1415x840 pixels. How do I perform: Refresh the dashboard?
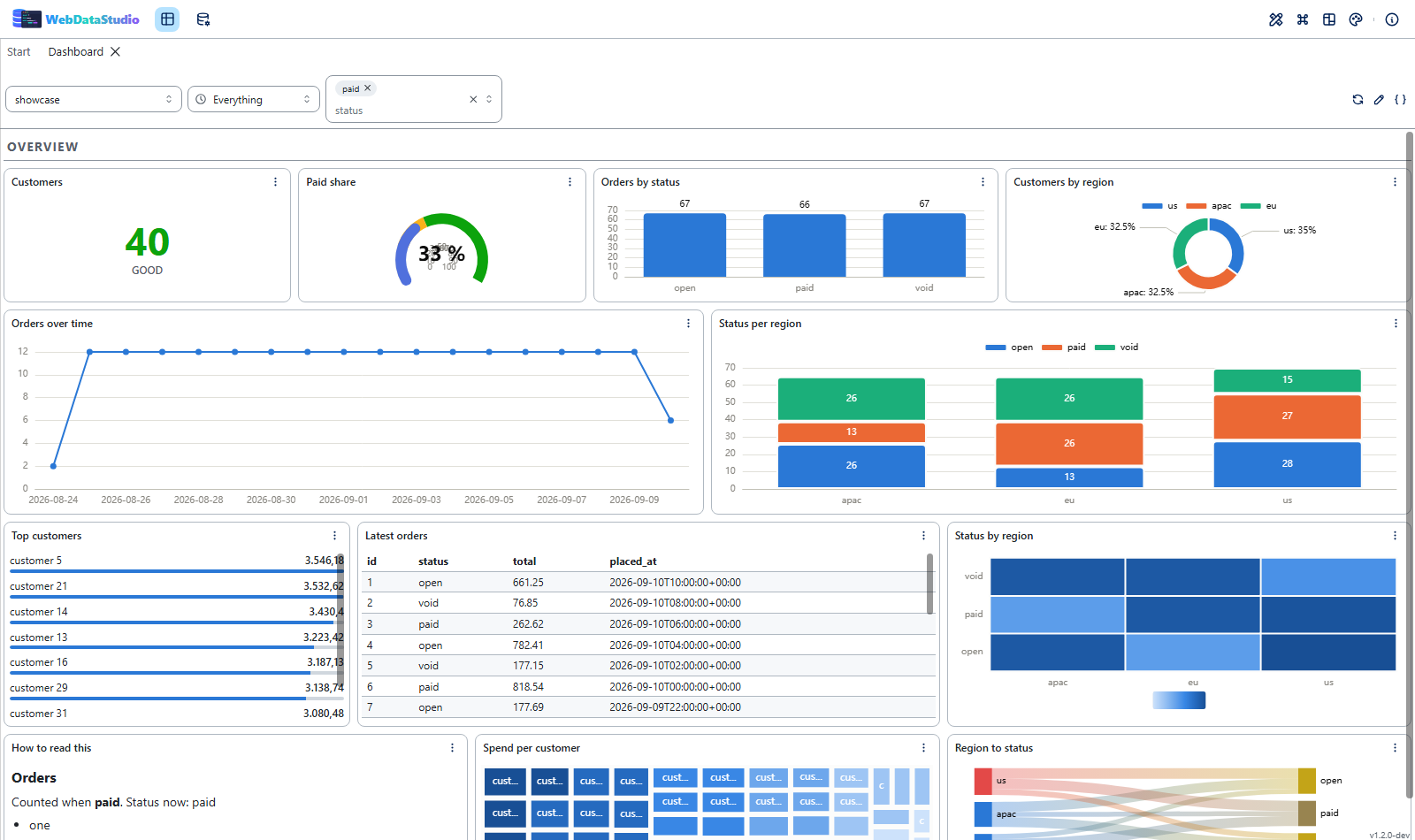point(1358,100)
